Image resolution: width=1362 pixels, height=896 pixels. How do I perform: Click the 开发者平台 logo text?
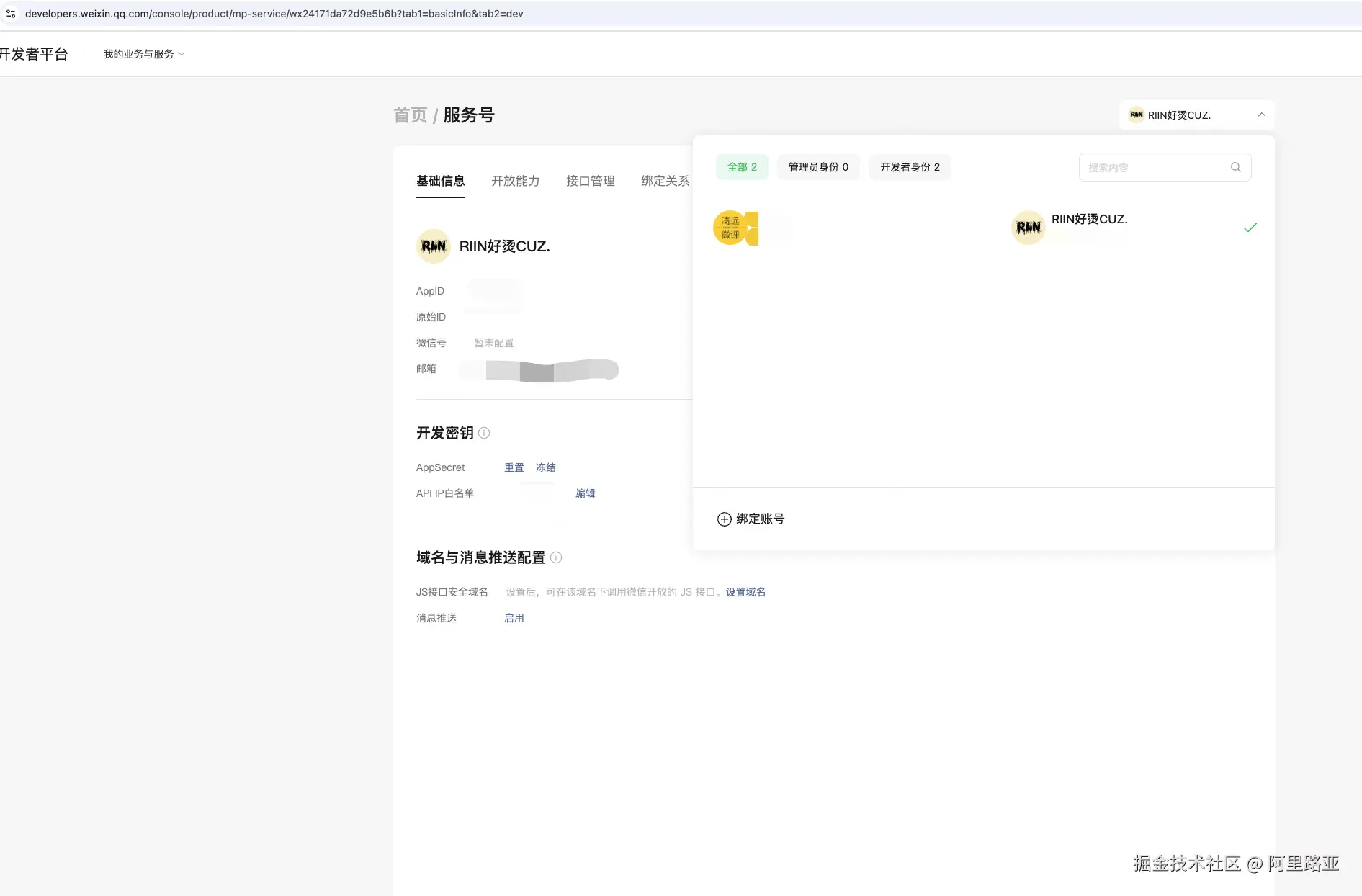pos(34,54)
